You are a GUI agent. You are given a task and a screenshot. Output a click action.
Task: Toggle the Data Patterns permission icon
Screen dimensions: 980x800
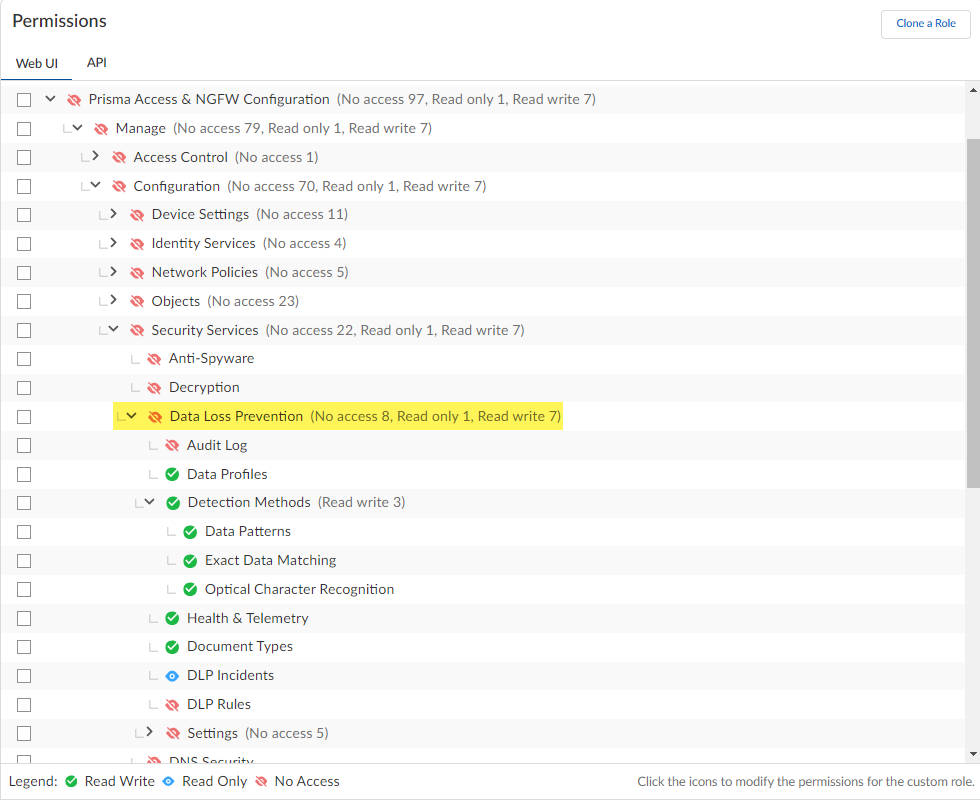point(190,532)
